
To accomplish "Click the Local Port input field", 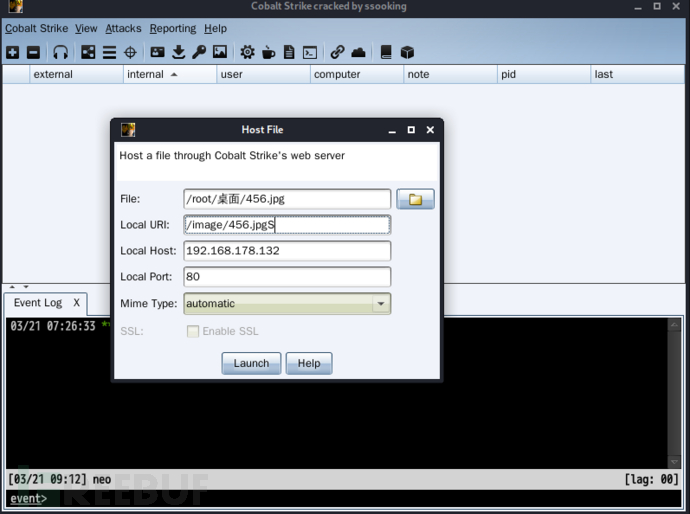I will click(287, 277).
